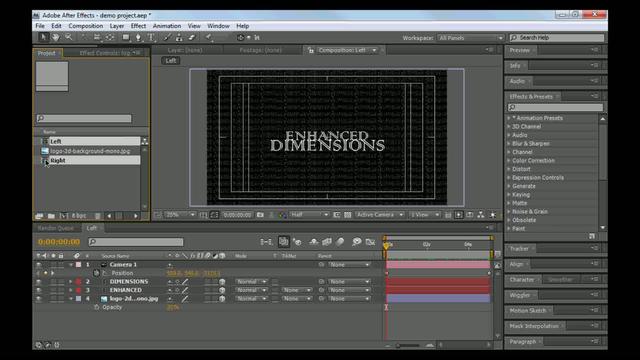
Task: Click interpret footage icon in Project panel
Action: [39, 216]
